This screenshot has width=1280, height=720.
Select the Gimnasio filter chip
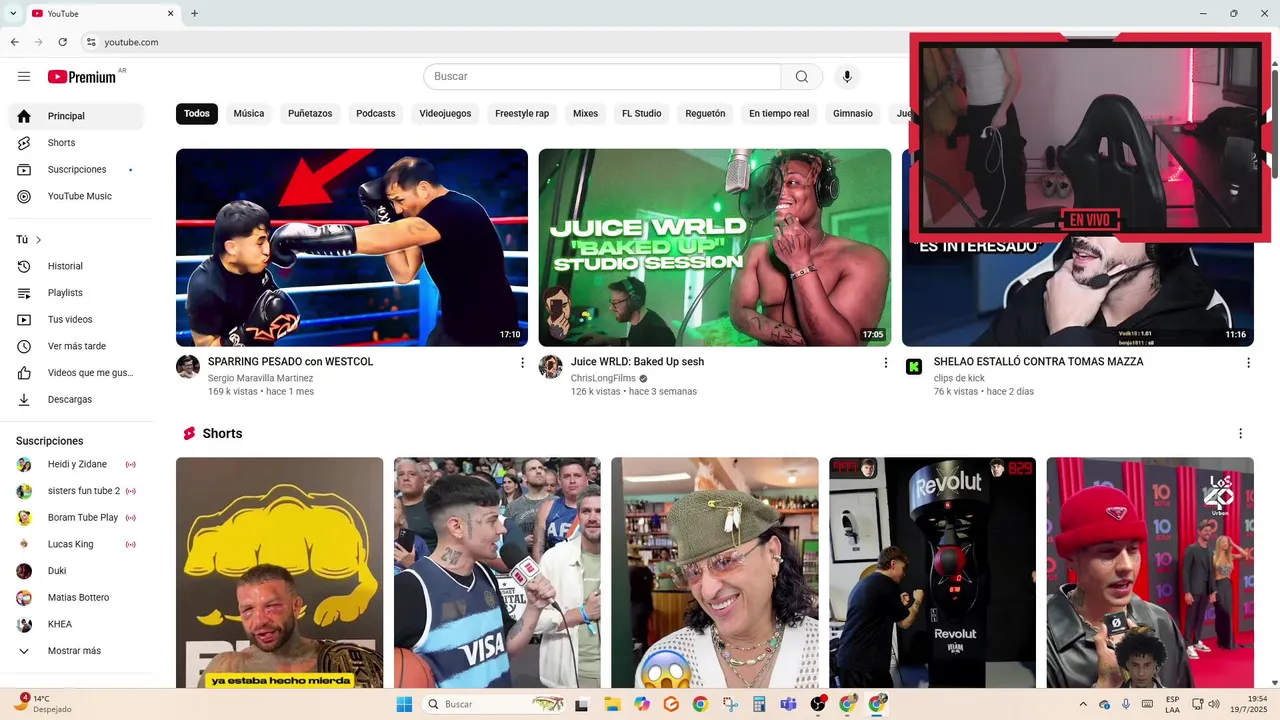pos(853,114)
